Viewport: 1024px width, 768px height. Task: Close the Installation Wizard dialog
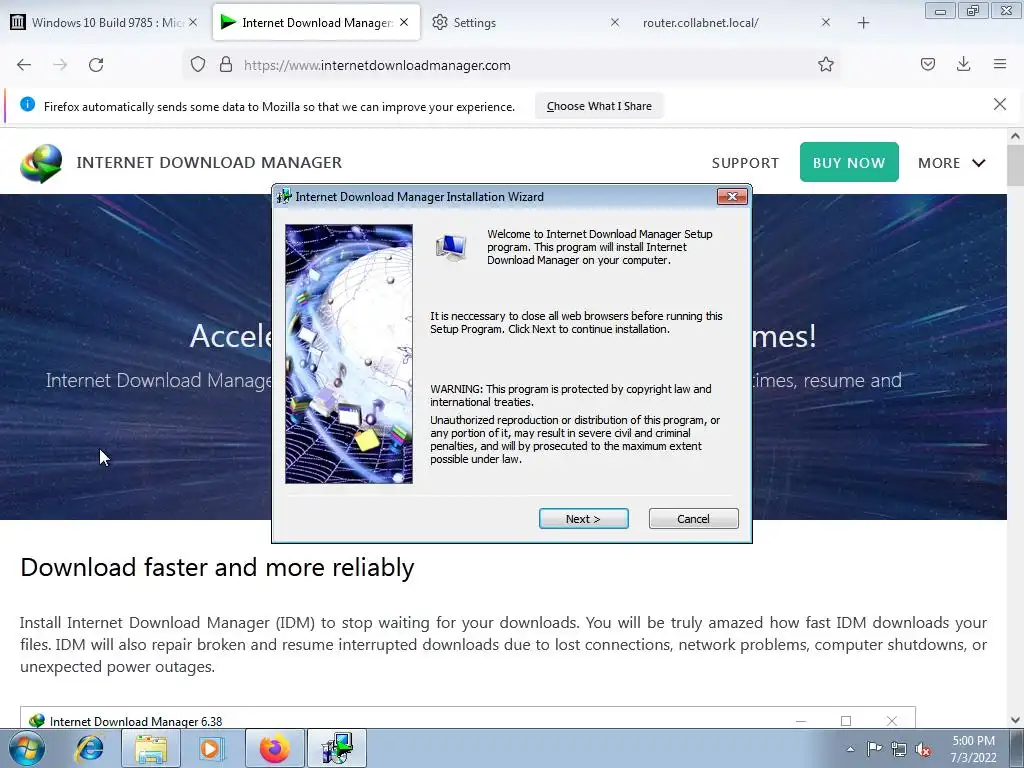[732, 197]
